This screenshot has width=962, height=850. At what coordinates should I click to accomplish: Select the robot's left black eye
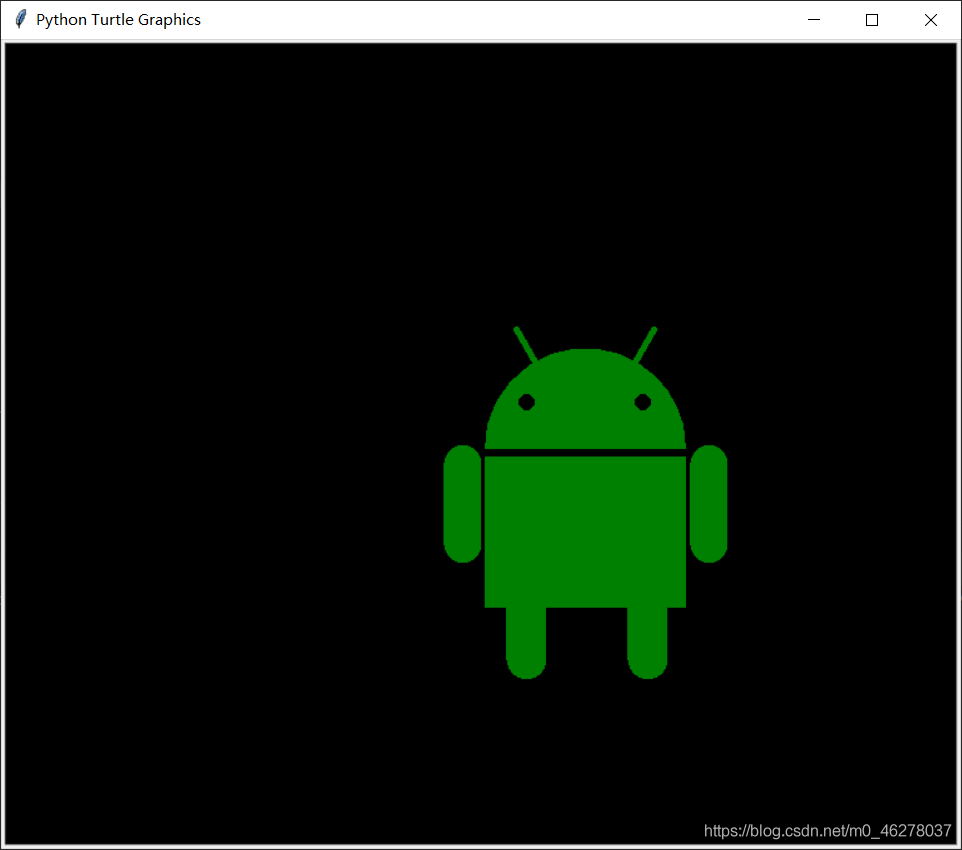526,402
